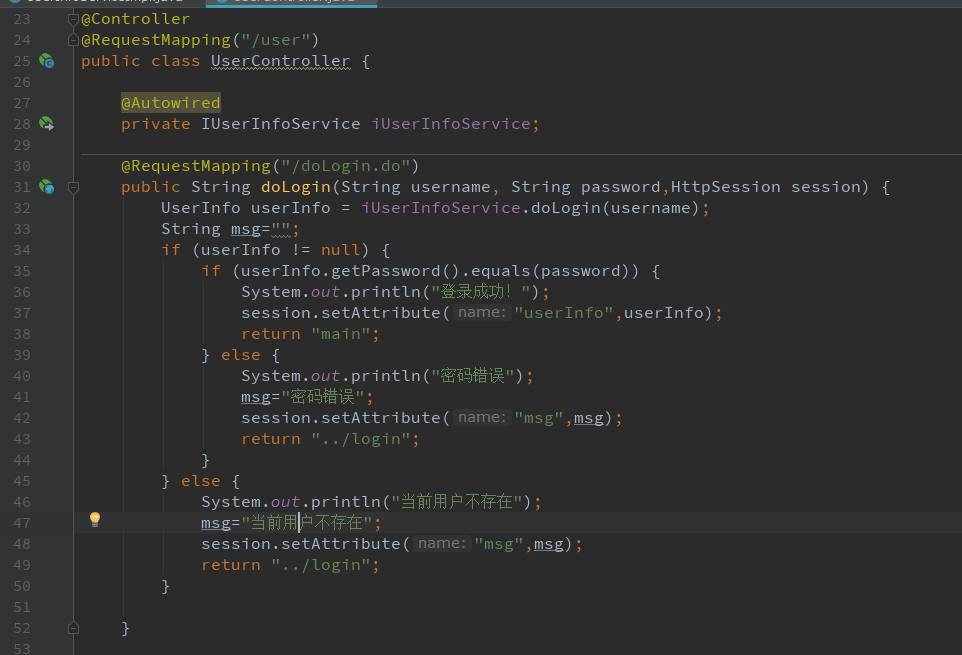
Task: Click the @Controller annotation
Action: point(136,20)
